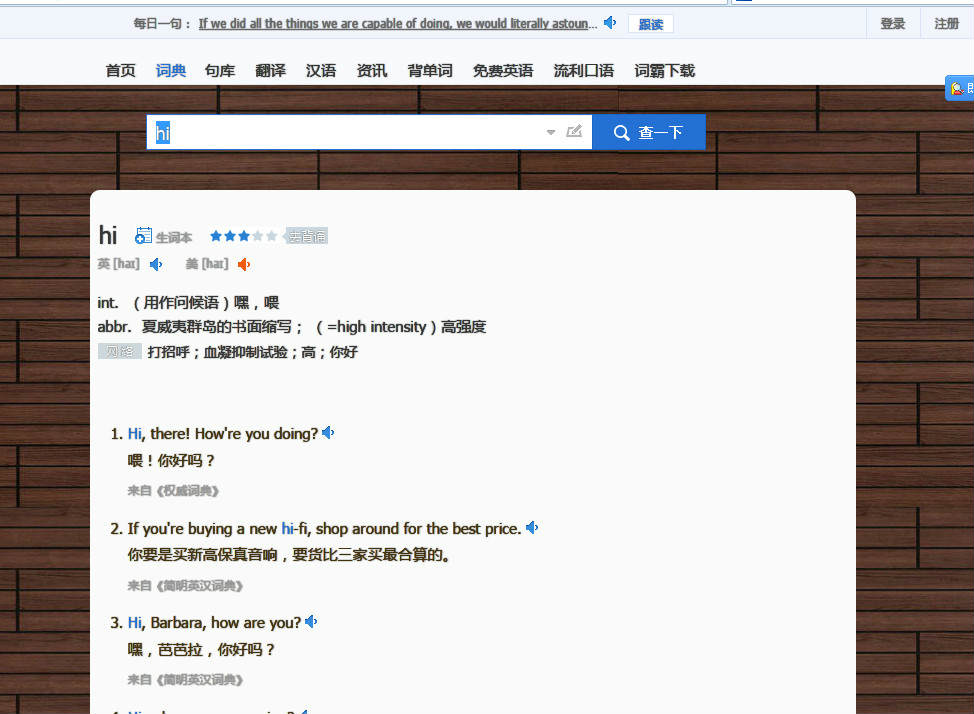The height and width of the screenshot is (714, 974).
Task: Click the 登录 login link
Action: click(x=893, y=24)
